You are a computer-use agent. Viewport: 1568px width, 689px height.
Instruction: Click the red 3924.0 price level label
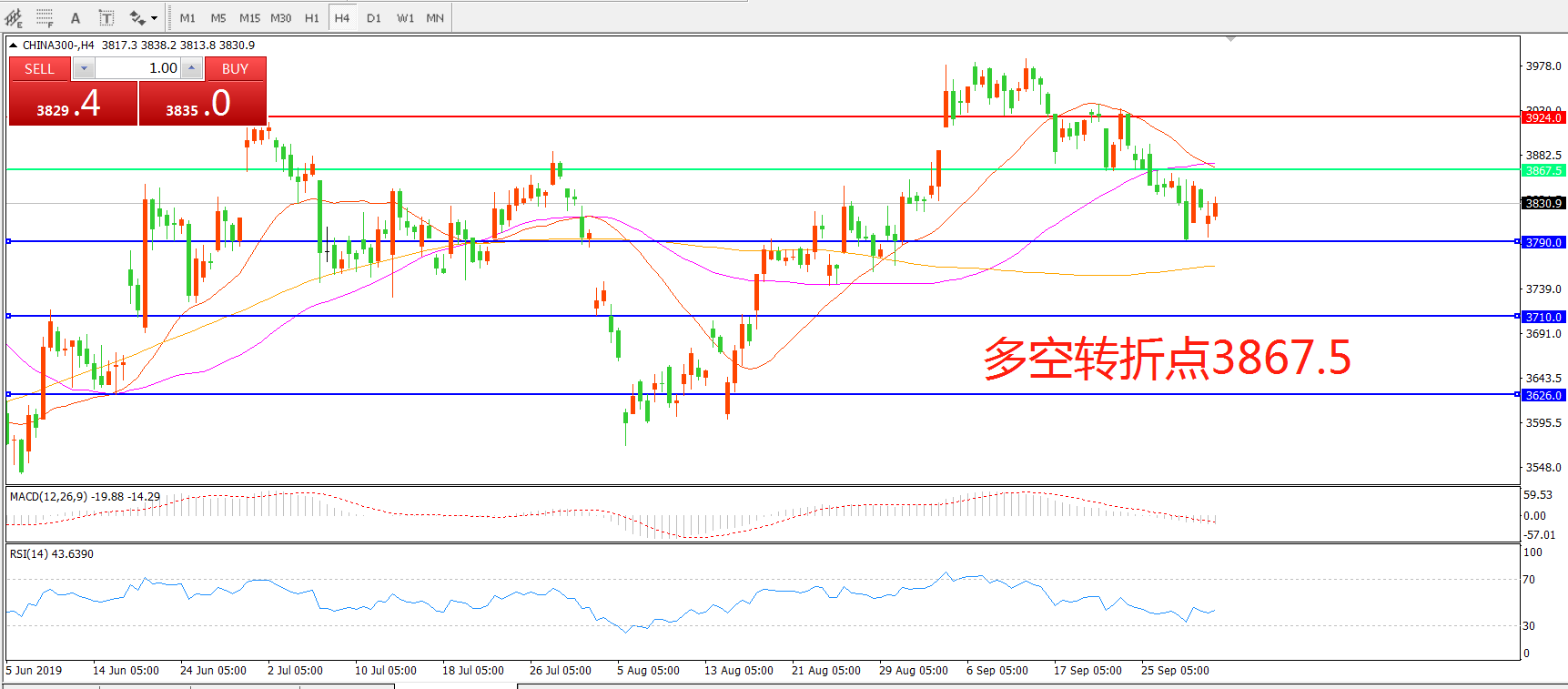pos(1543,117)
